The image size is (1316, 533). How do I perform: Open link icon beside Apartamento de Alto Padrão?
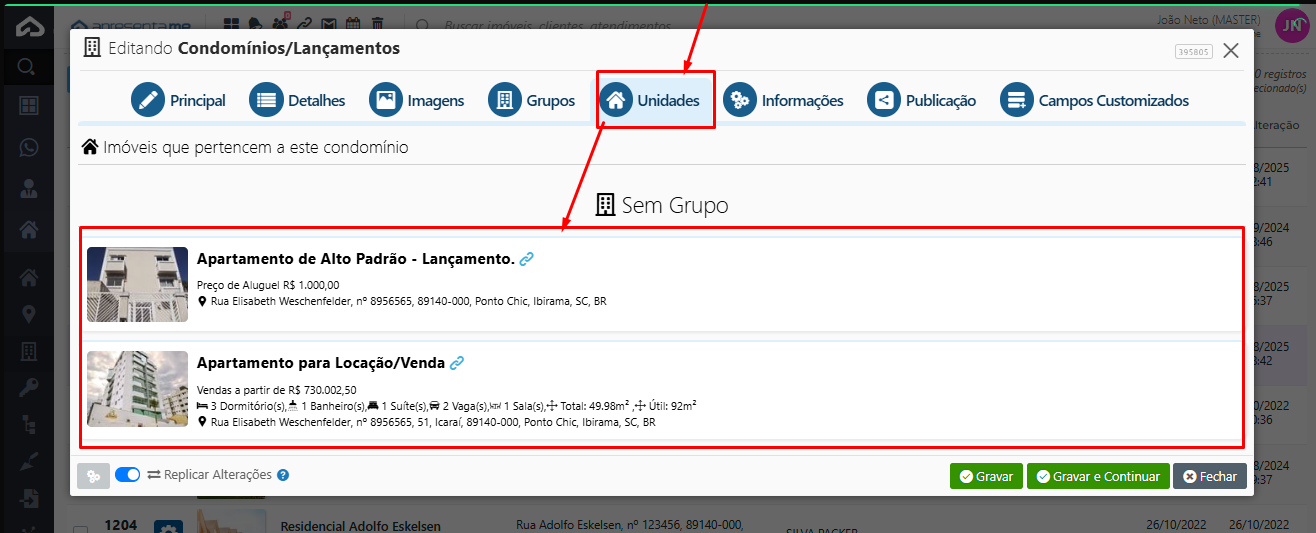point(527,259)
